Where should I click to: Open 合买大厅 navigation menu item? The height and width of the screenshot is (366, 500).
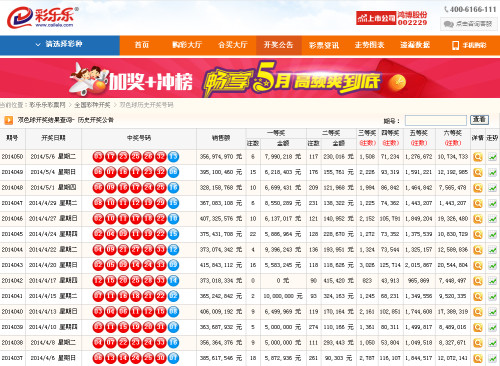pyautogui.click(x=233, y=45)
